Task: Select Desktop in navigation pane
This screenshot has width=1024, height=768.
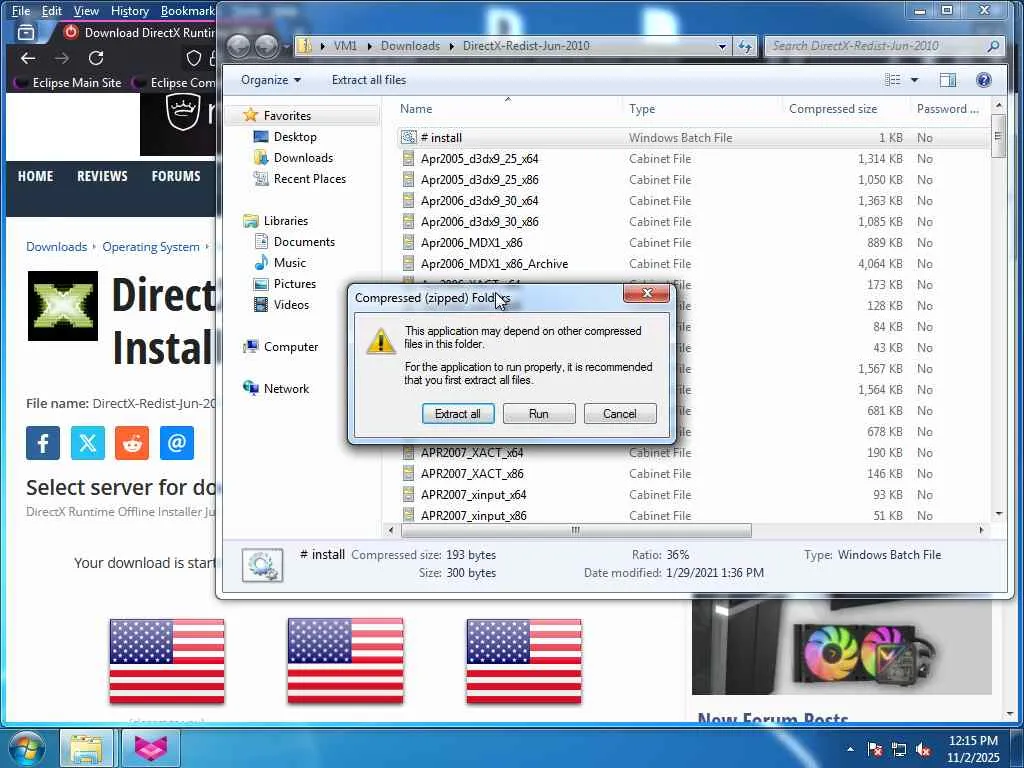Action: [x=295, y=136]
